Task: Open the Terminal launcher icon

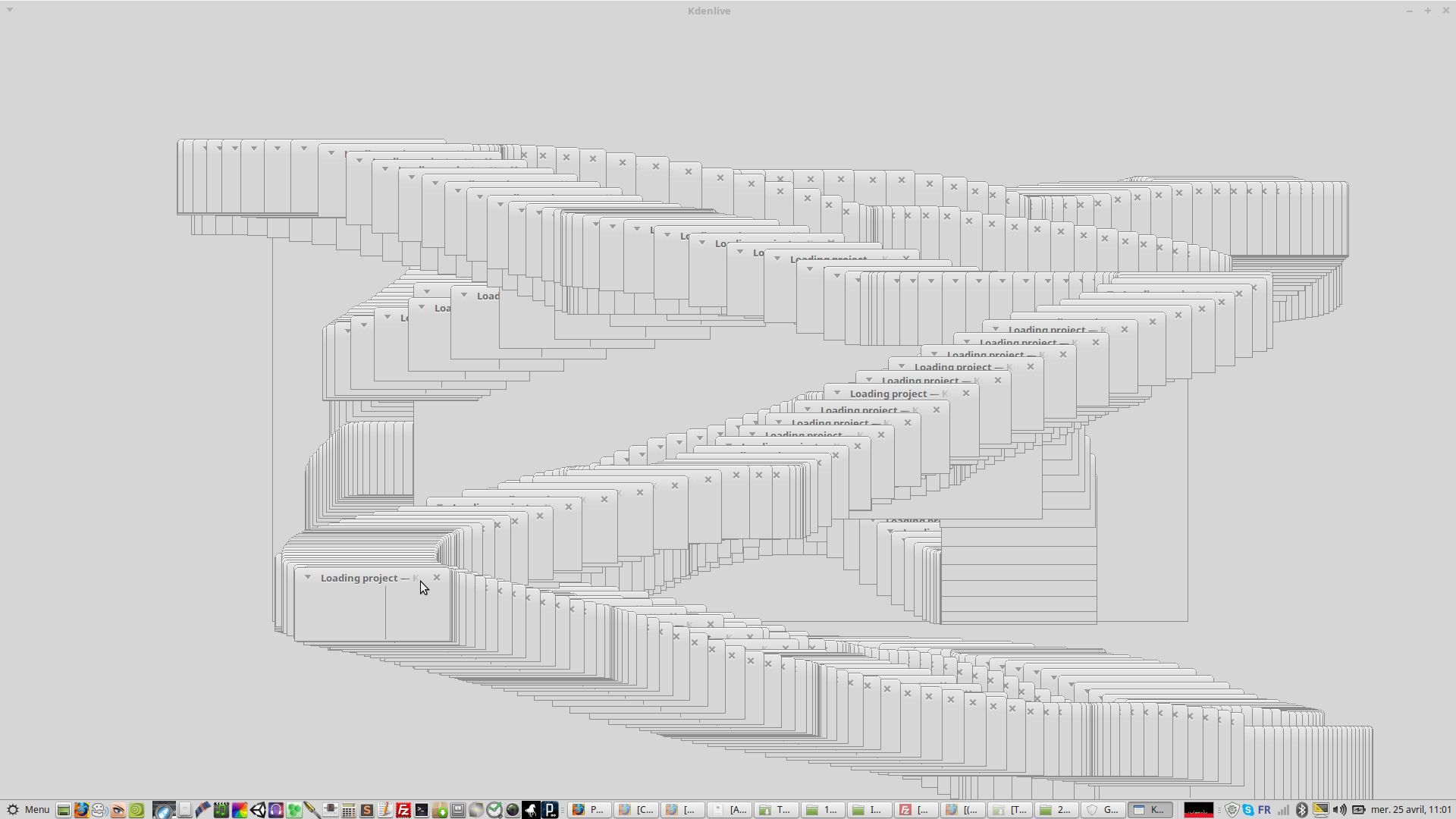Action: (422, 810)
